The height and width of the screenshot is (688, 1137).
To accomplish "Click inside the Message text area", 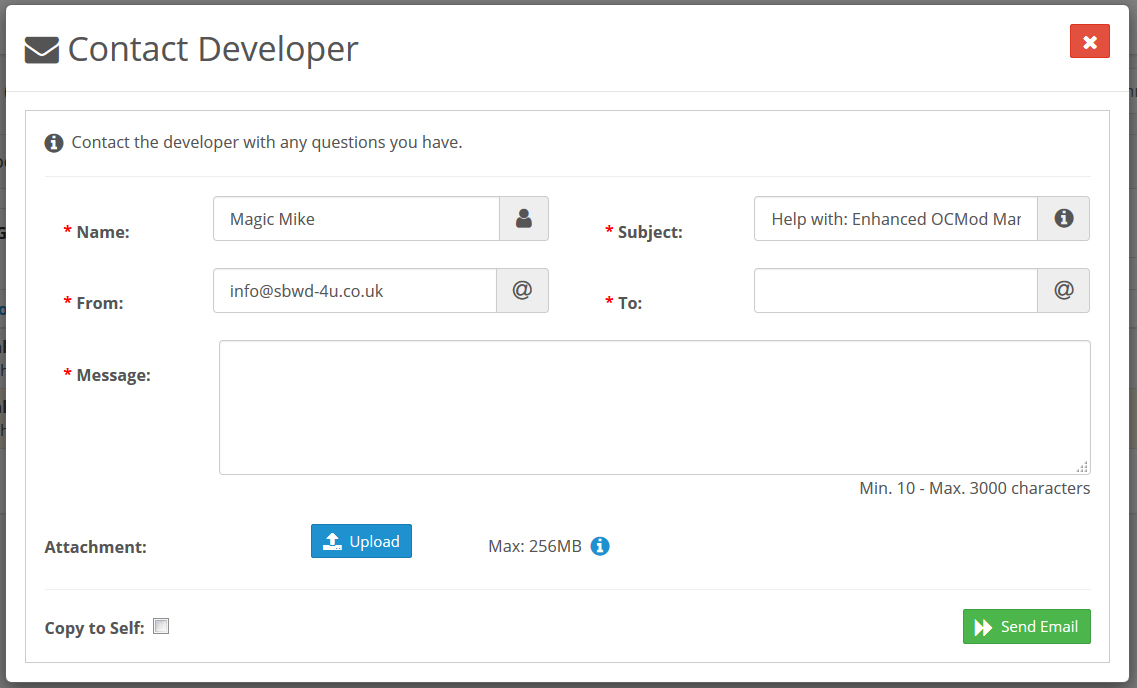I will [655, 407].
